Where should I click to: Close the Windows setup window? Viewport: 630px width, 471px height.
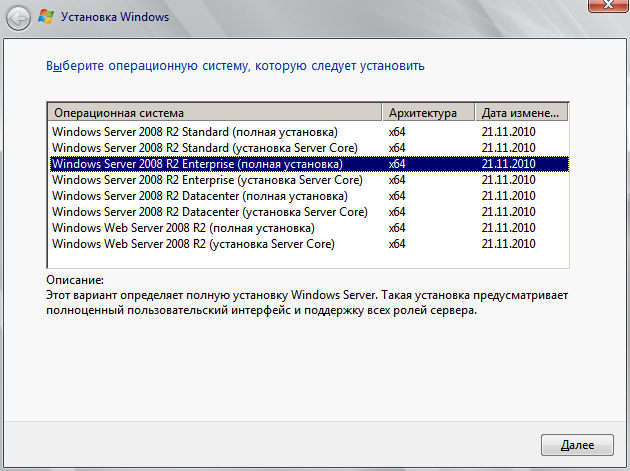point(608,5)
